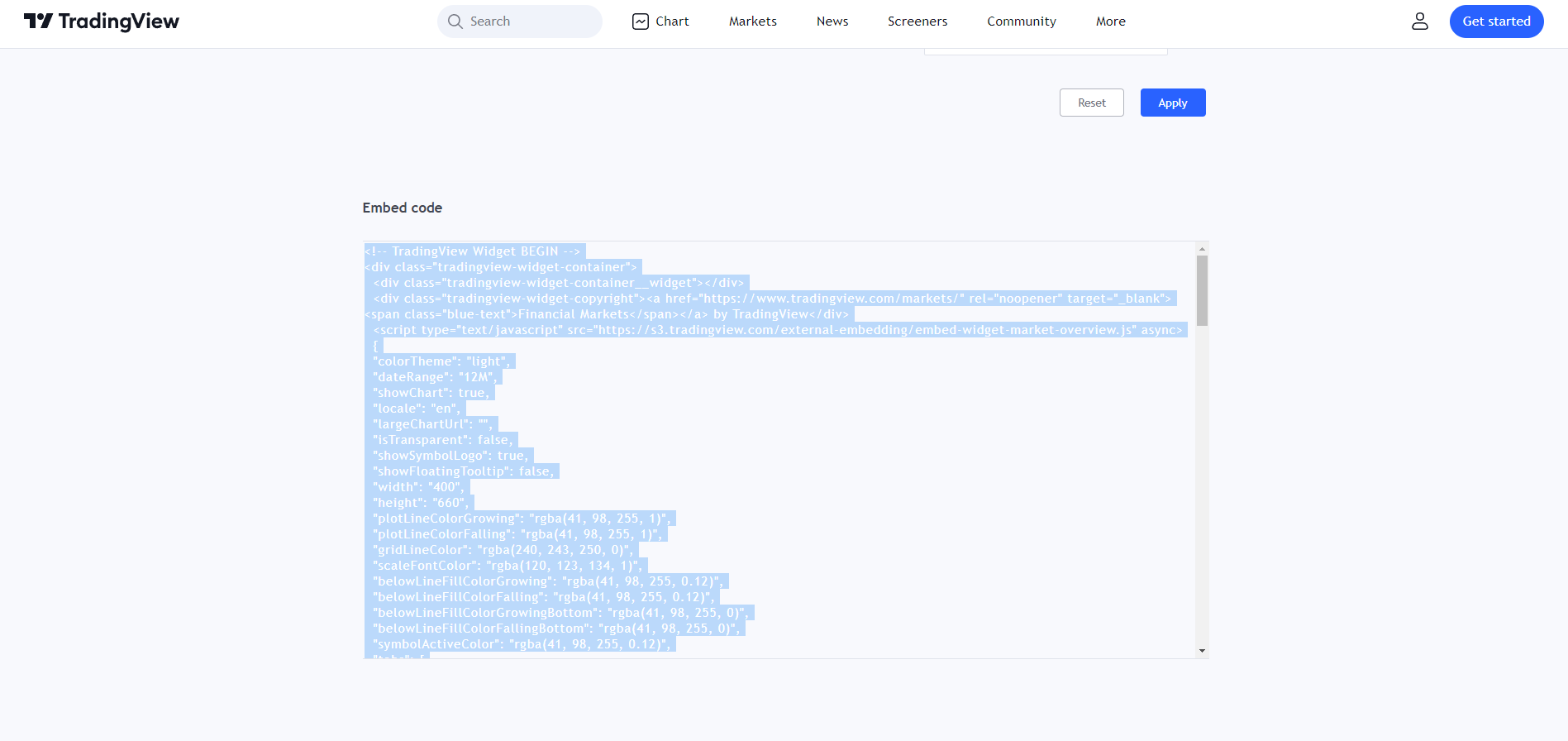Click the TradingView logo
Image resolution: width=1568 pixels, height=741 pixels.
(102, 22)
